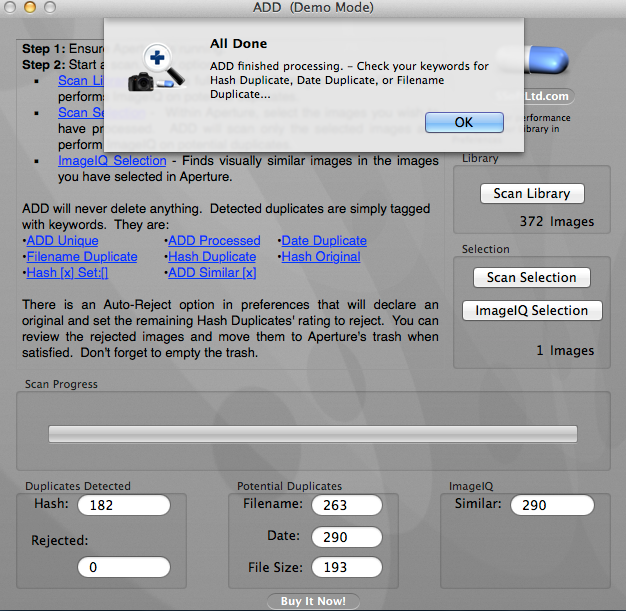The height and width of the screenshot is (611, 626).
Task: Click OK in the All Done dialog
Action: [x=464, y=122]
